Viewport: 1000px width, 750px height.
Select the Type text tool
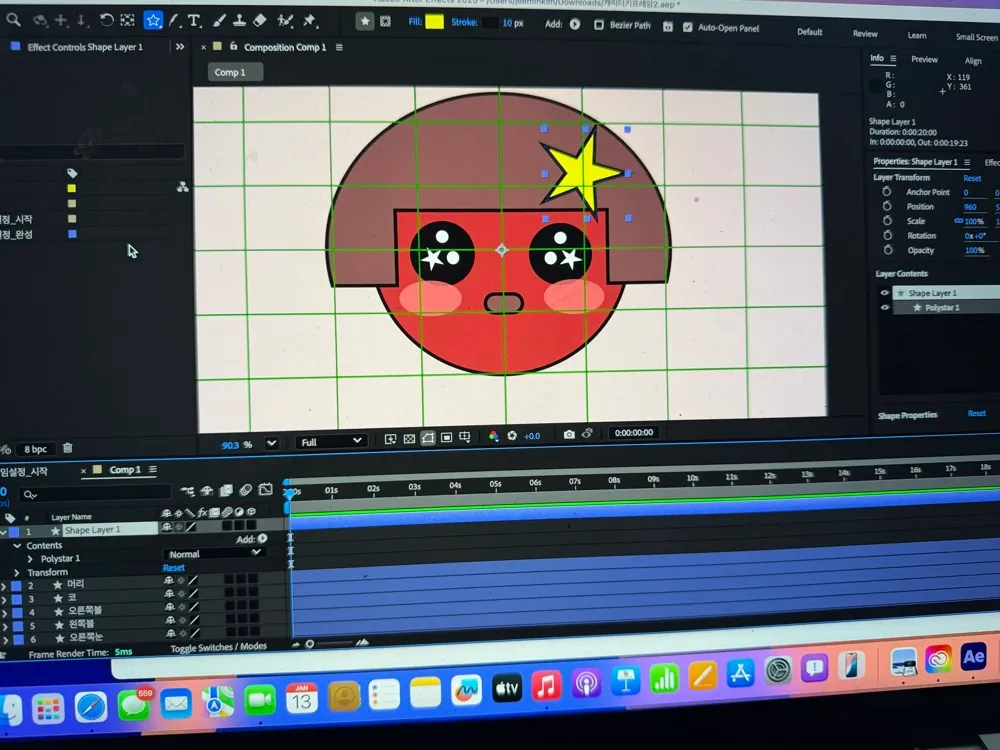tap(194, 22)
